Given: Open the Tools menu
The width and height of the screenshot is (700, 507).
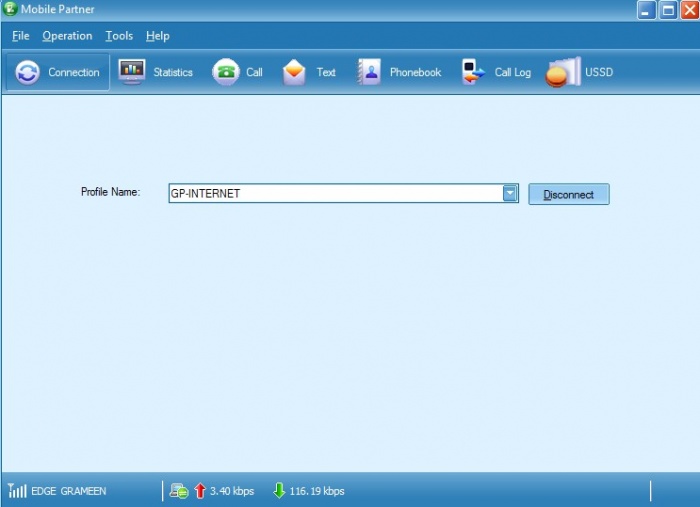Looking at the screenshot, I should point(119,36).
